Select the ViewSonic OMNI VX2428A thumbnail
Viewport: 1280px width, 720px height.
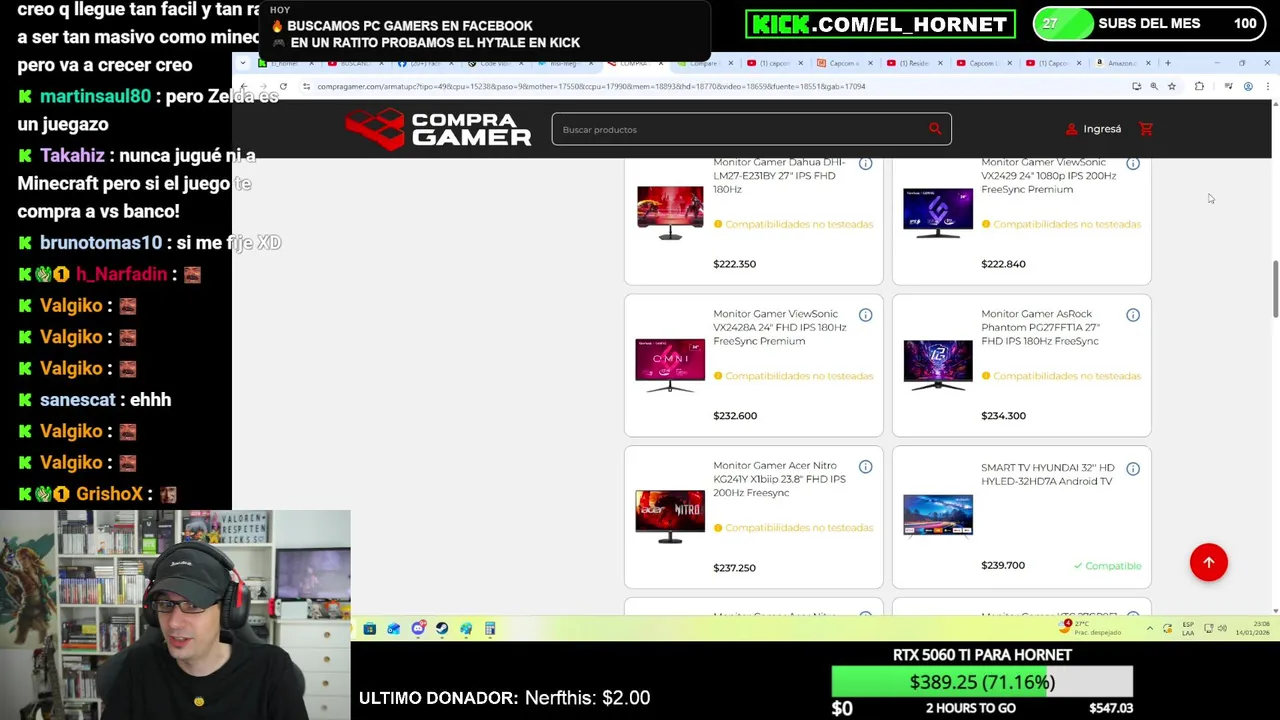pyautogui.click(x=670, y=364)
